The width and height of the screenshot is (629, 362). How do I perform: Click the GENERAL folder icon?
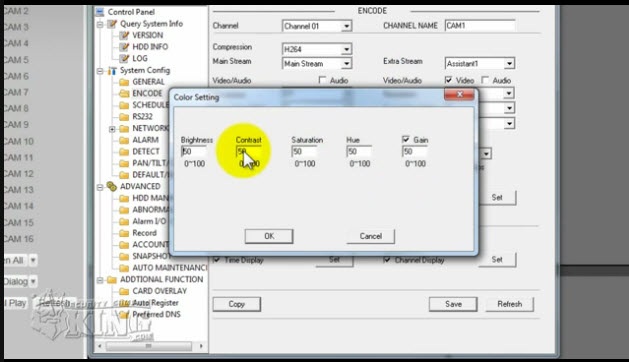coord(124,82)
